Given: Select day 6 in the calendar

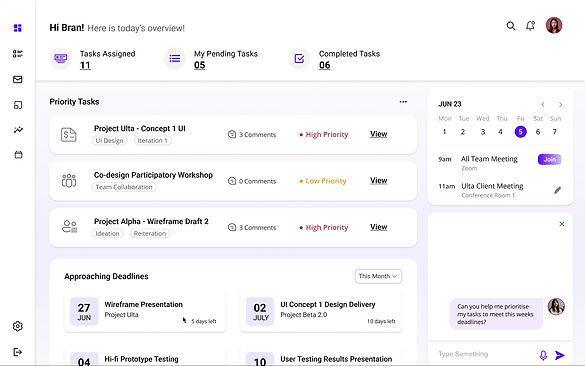Looking at the screenshot, I should coord(538,132).
